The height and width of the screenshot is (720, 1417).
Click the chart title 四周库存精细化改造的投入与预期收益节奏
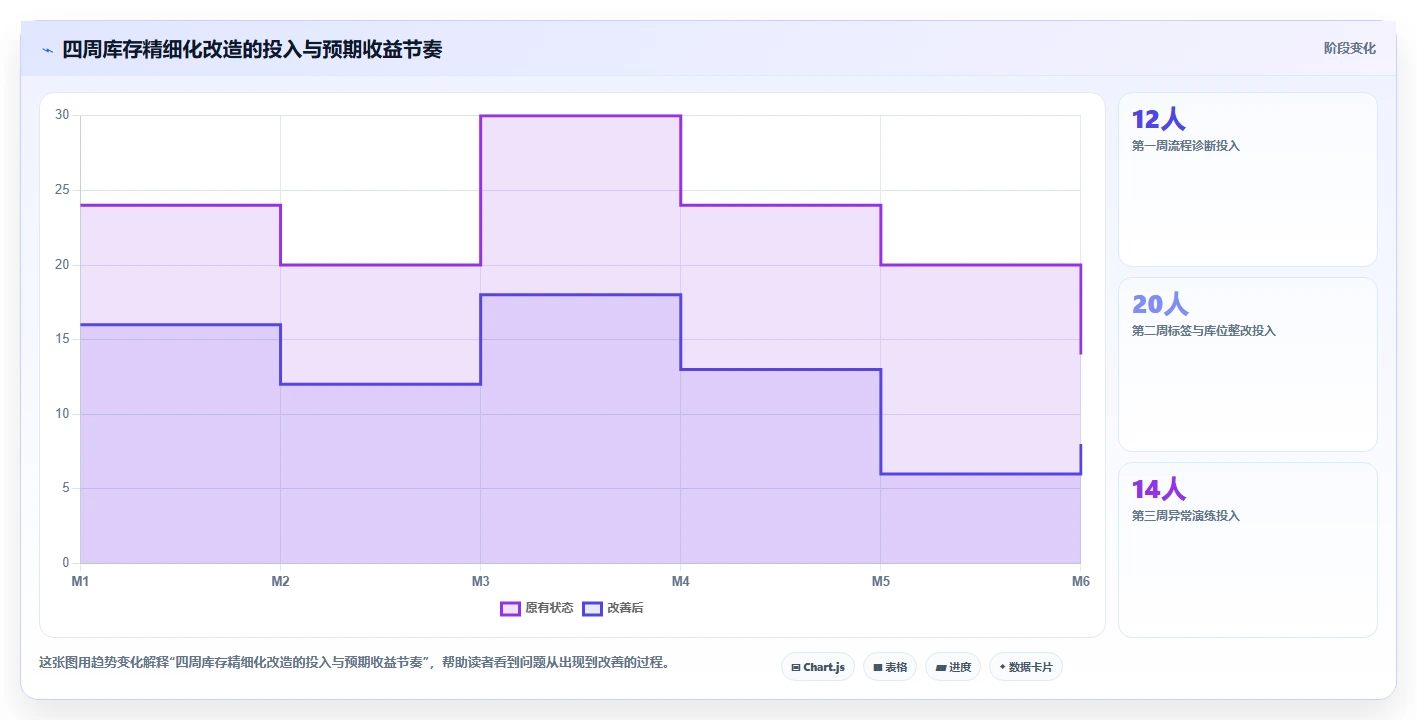click(x=252, y=49)
